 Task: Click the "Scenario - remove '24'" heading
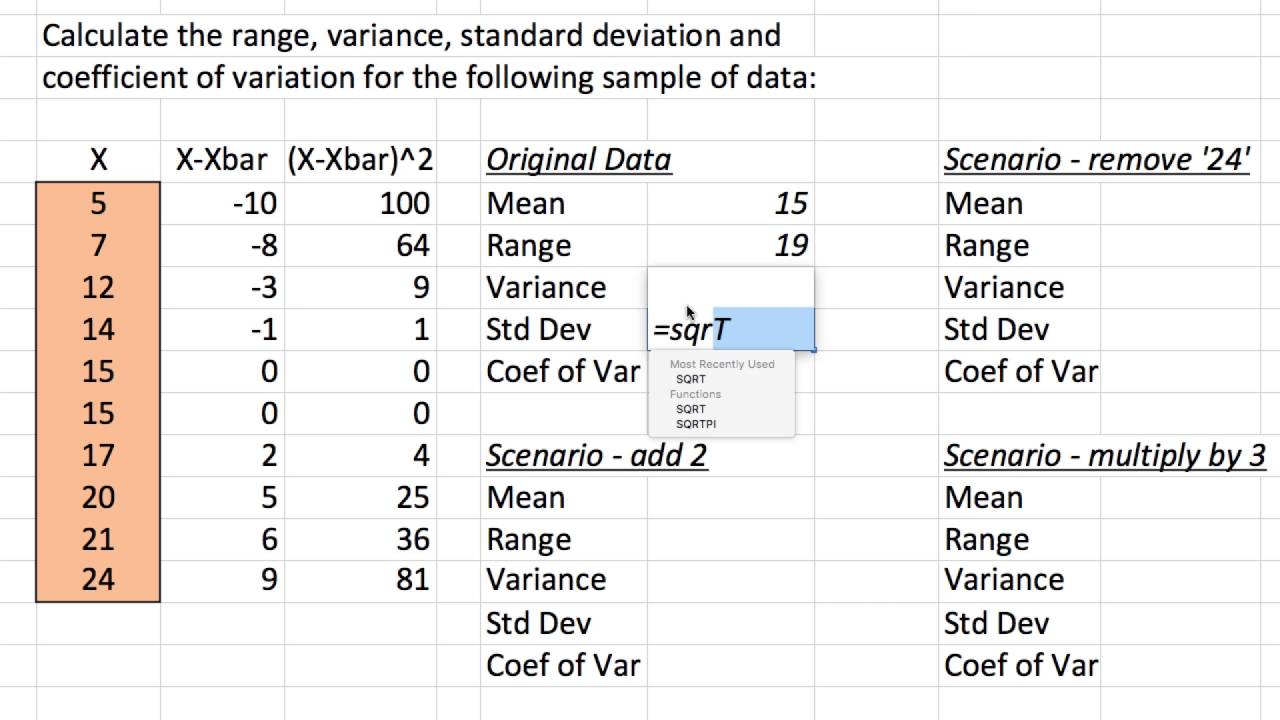pyautogui.click(x=1096, y=160)
